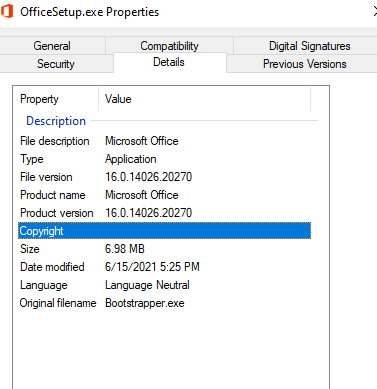The image size is (377, 389).
Task: Select the Product version row
Action: [164, 213]
